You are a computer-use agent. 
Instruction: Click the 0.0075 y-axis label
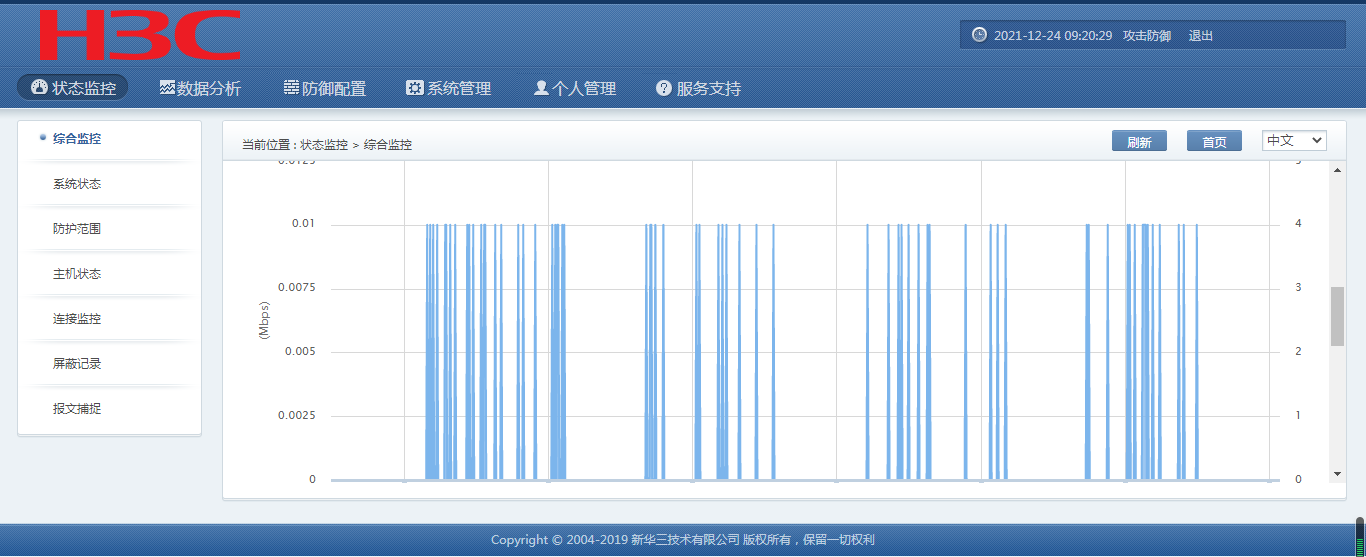click(x=299, y=288)
